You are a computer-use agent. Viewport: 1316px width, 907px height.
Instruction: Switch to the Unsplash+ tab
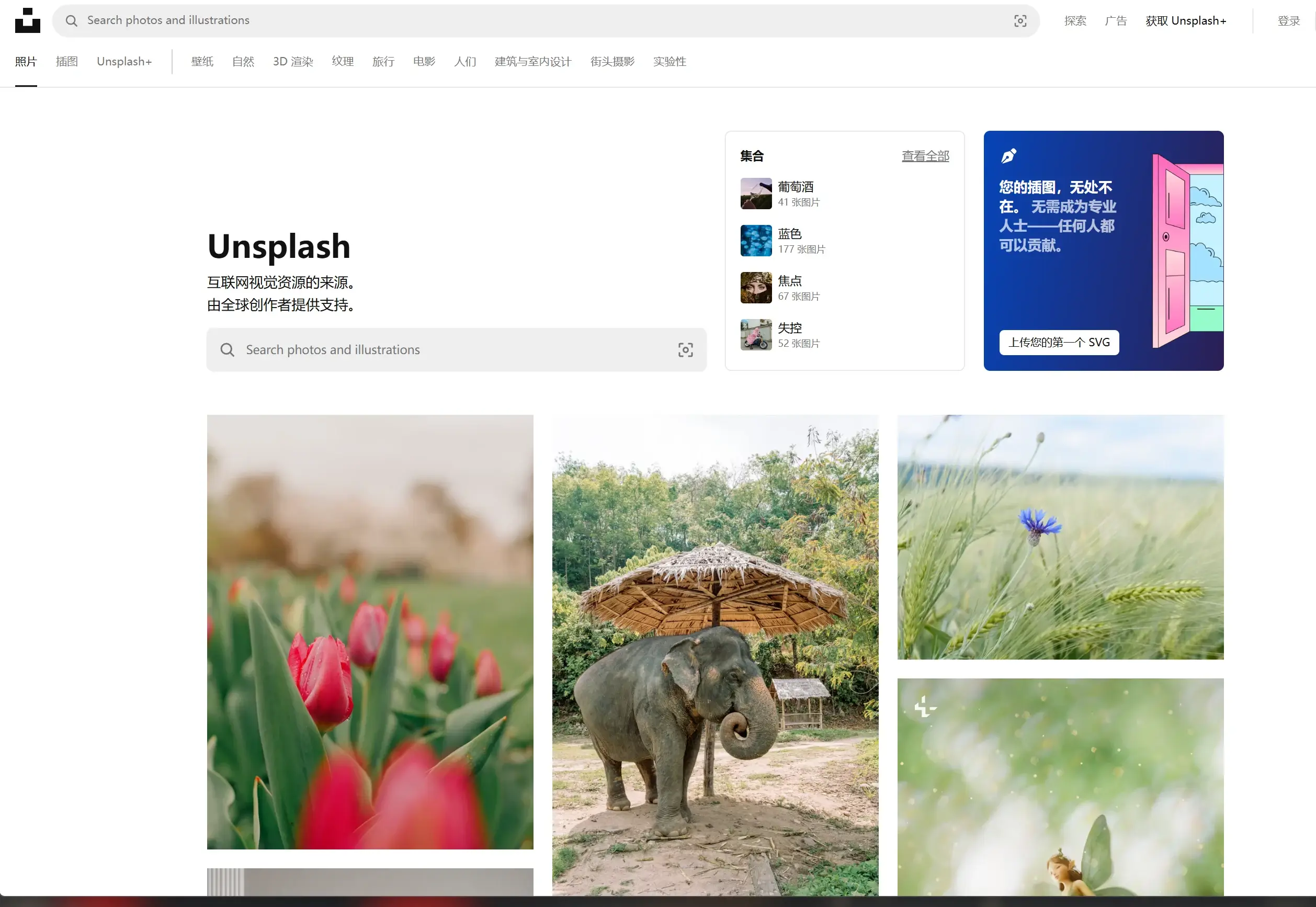124,61
